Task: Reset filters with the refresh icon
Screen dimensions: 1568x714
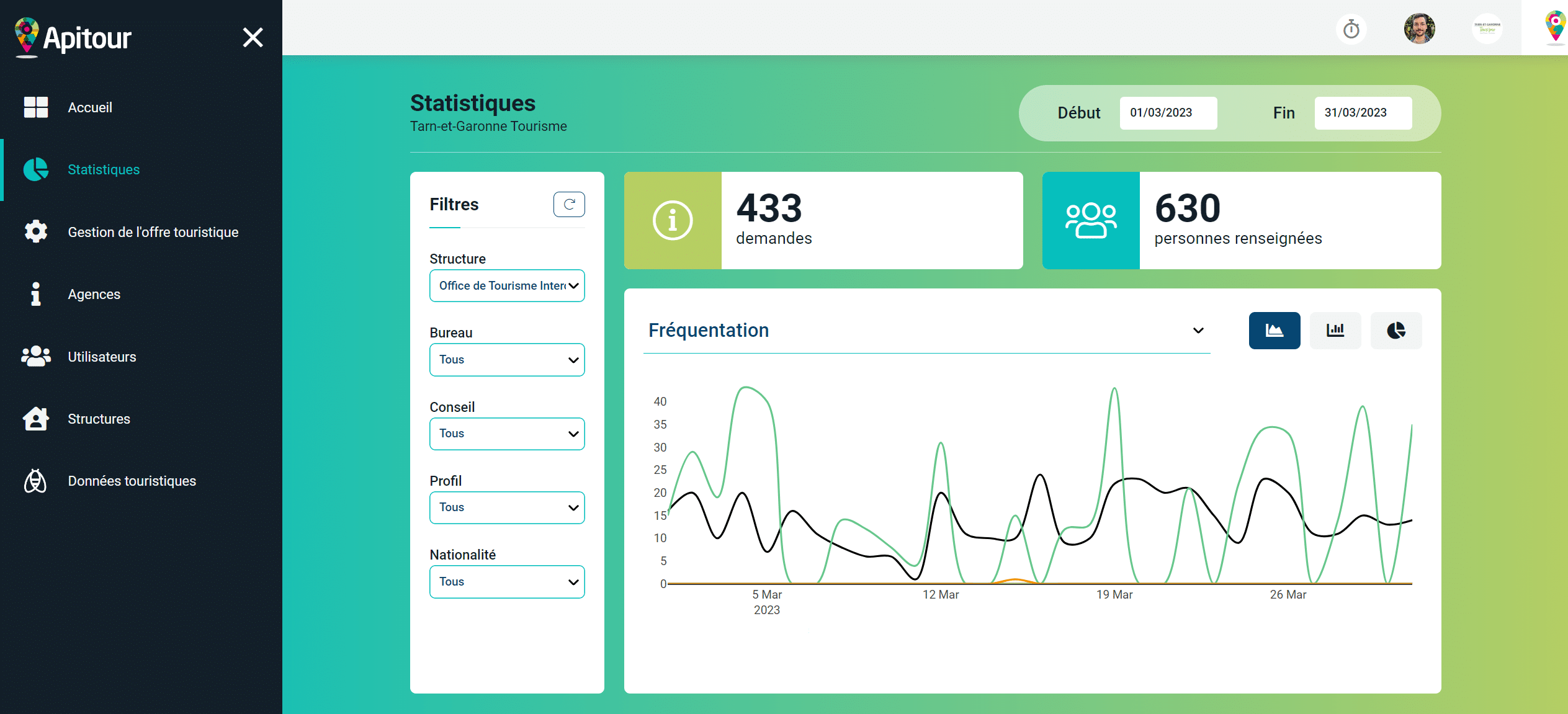Action: point(568,204)
